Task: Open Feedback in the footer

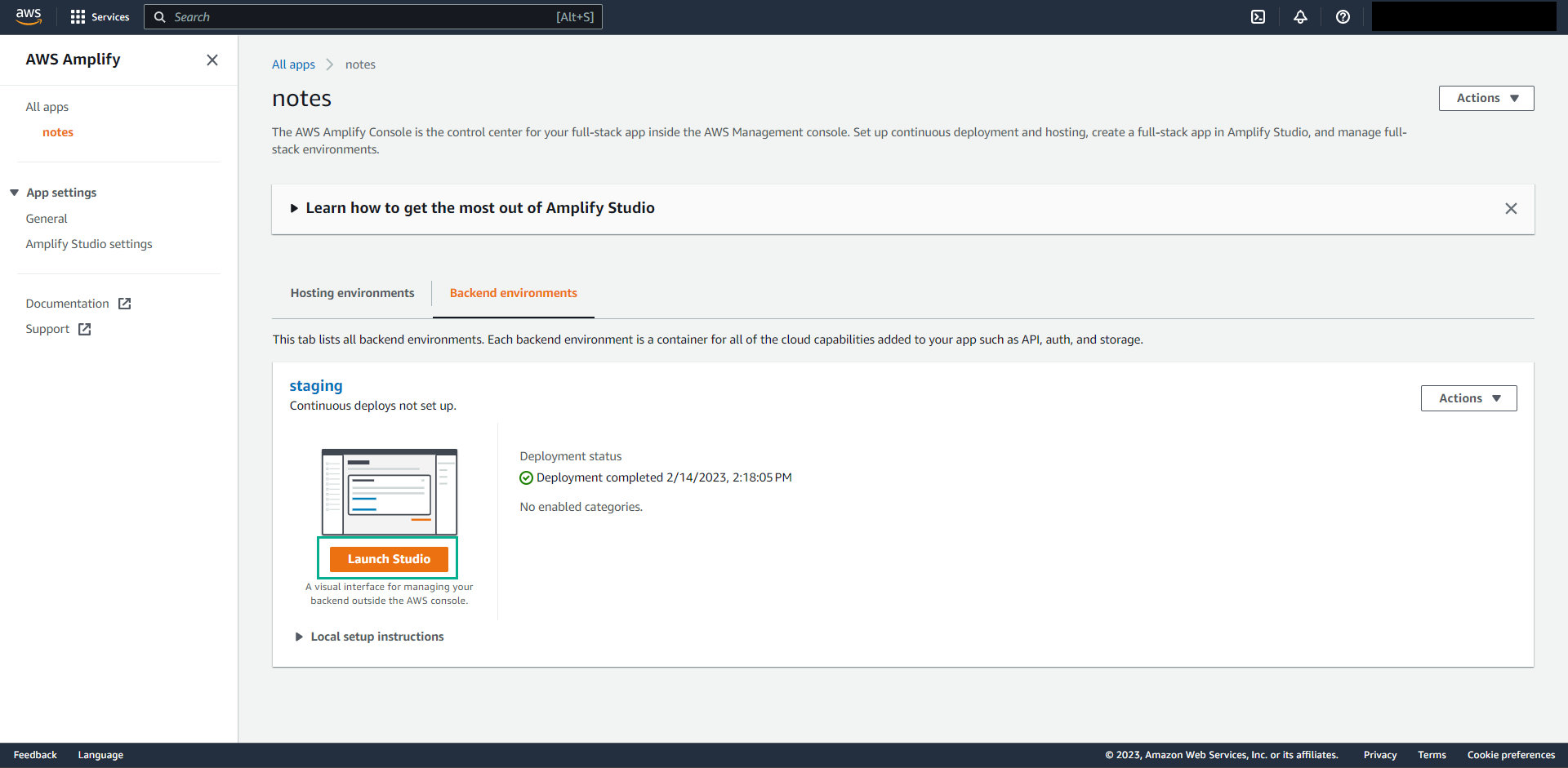Action: click(x=35, y=755)
